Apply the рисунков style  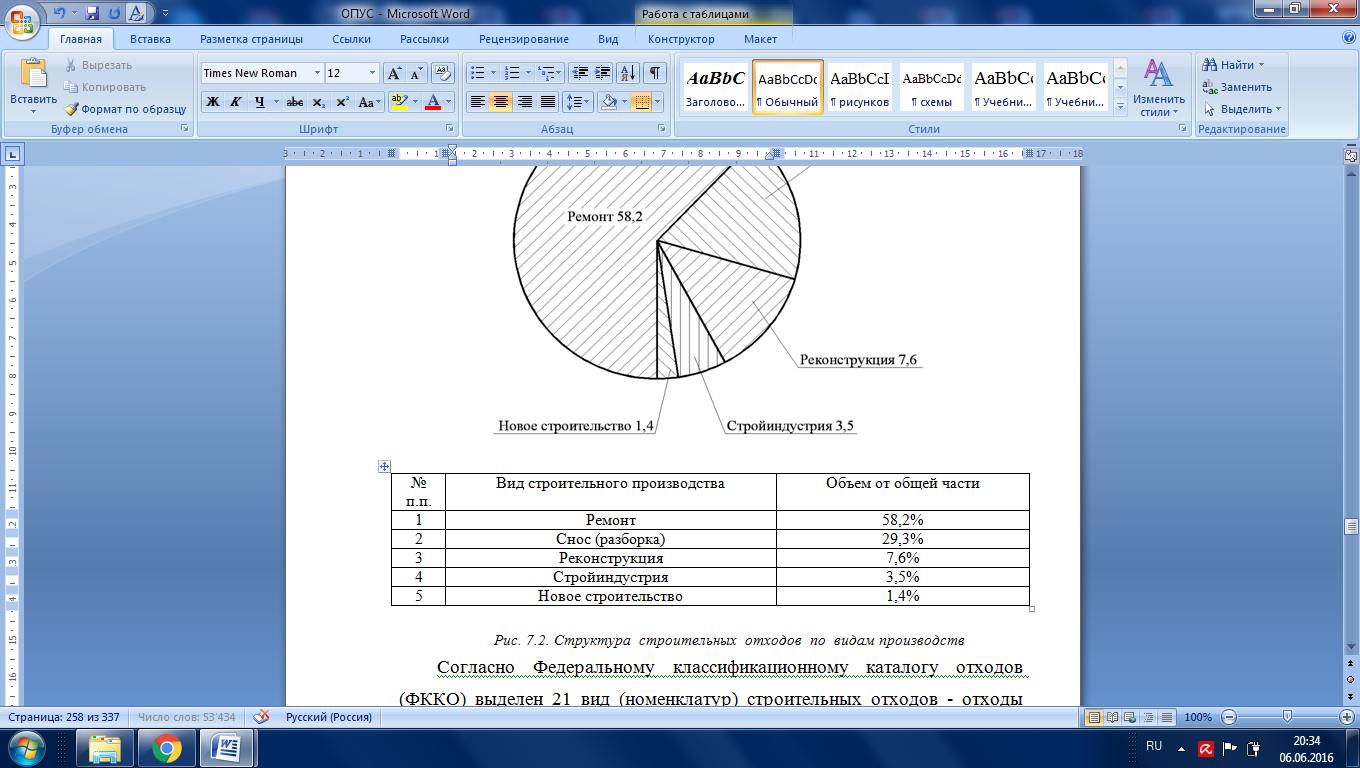[860, 87]
